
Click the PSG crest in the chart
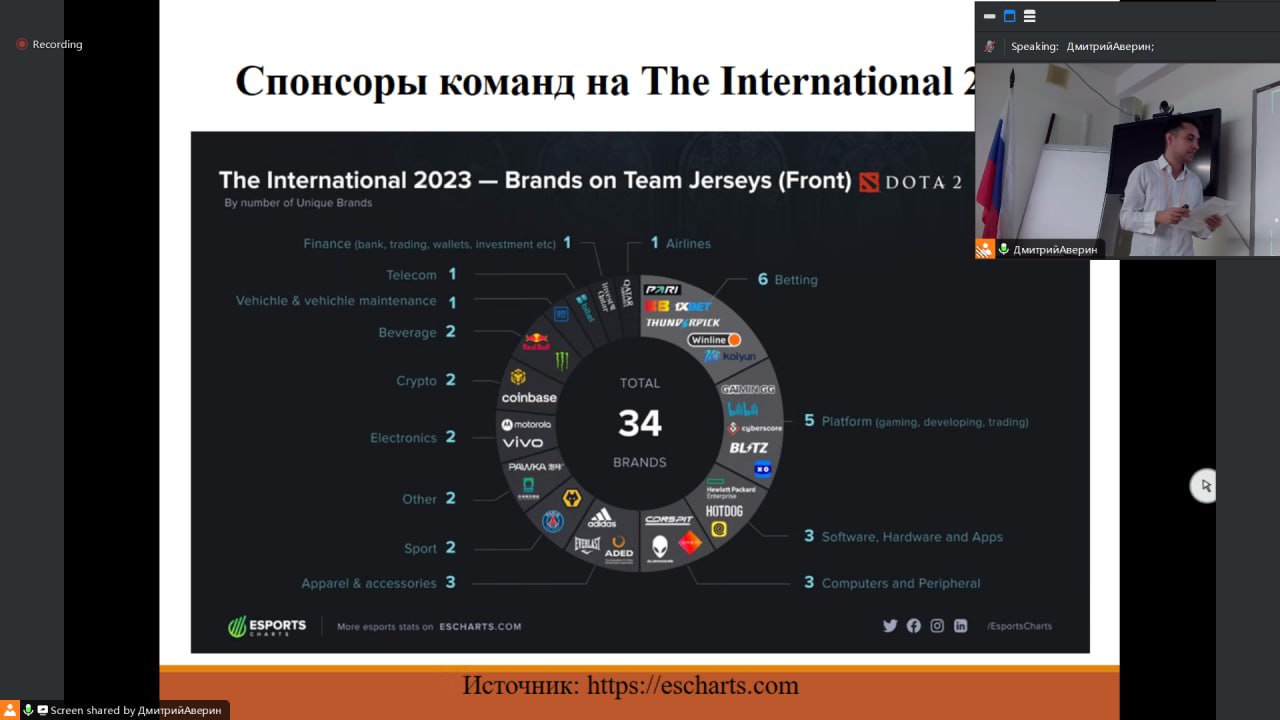[553, 521]
